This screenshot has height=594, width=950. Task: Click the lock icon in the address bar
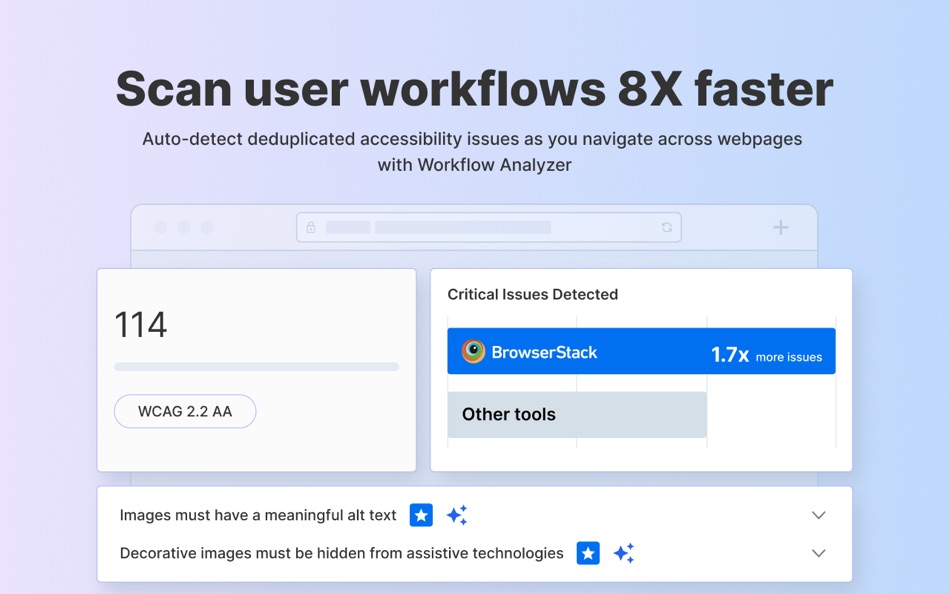(x=310, y=227)
